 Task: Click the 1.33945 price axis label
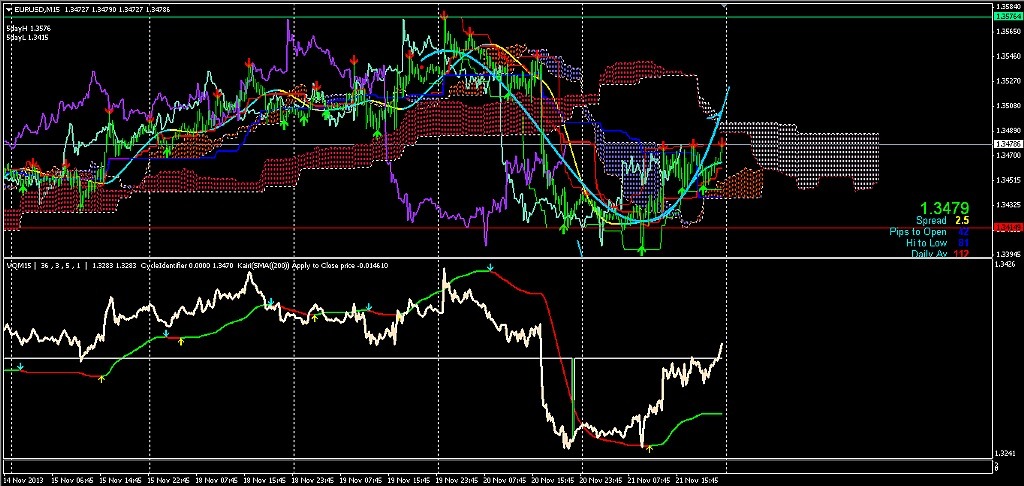[1007, 253]
